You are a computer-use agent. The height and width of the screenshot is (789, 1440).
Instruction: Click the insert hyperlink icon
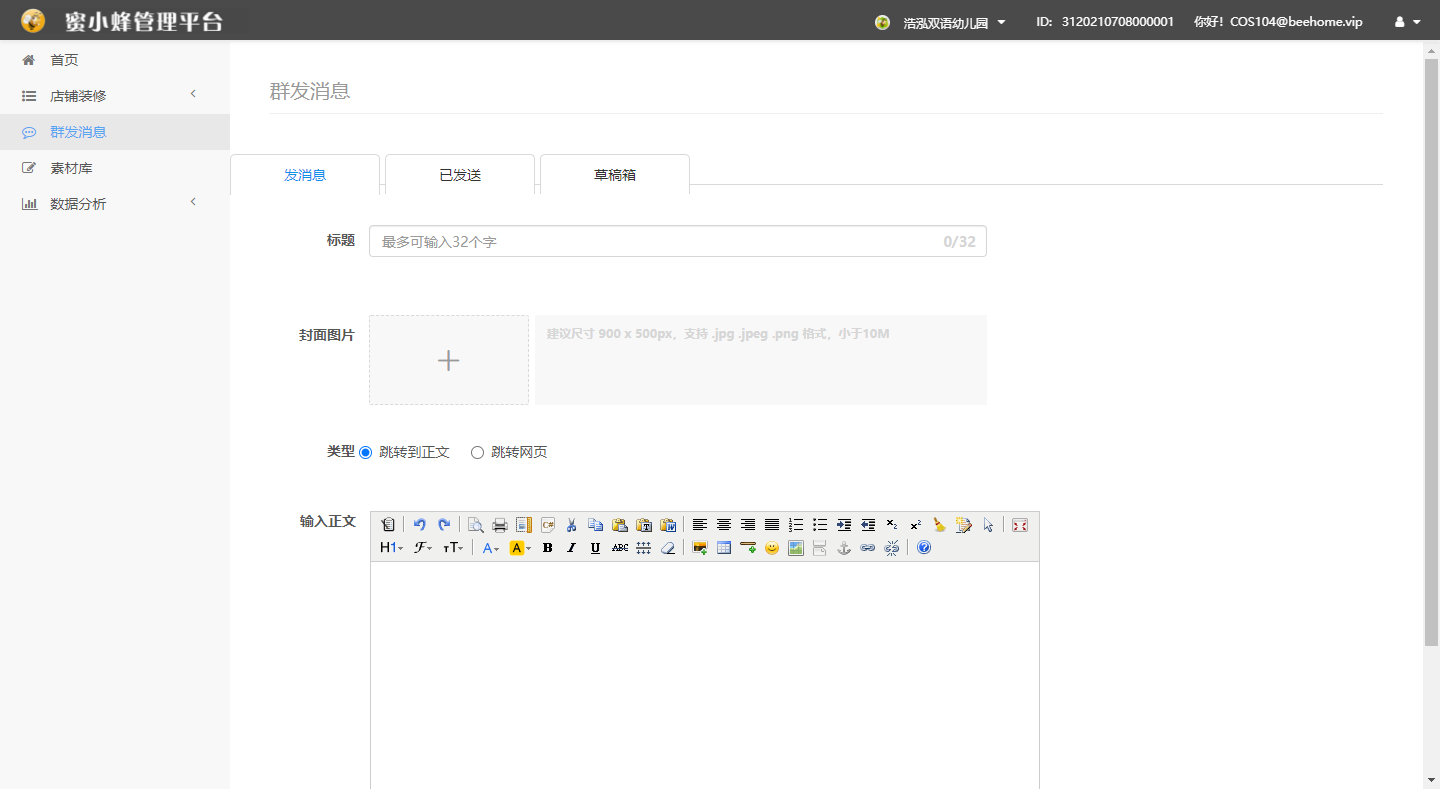868,548
